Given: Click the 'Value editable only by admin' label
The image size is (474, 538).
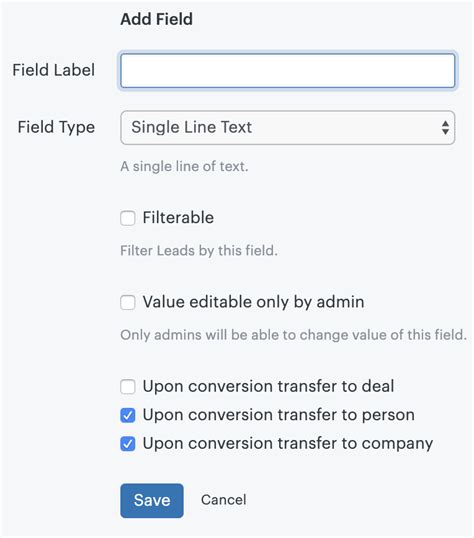Looking at the screenshot, I should pyautogui.click(x=253, y=302).
